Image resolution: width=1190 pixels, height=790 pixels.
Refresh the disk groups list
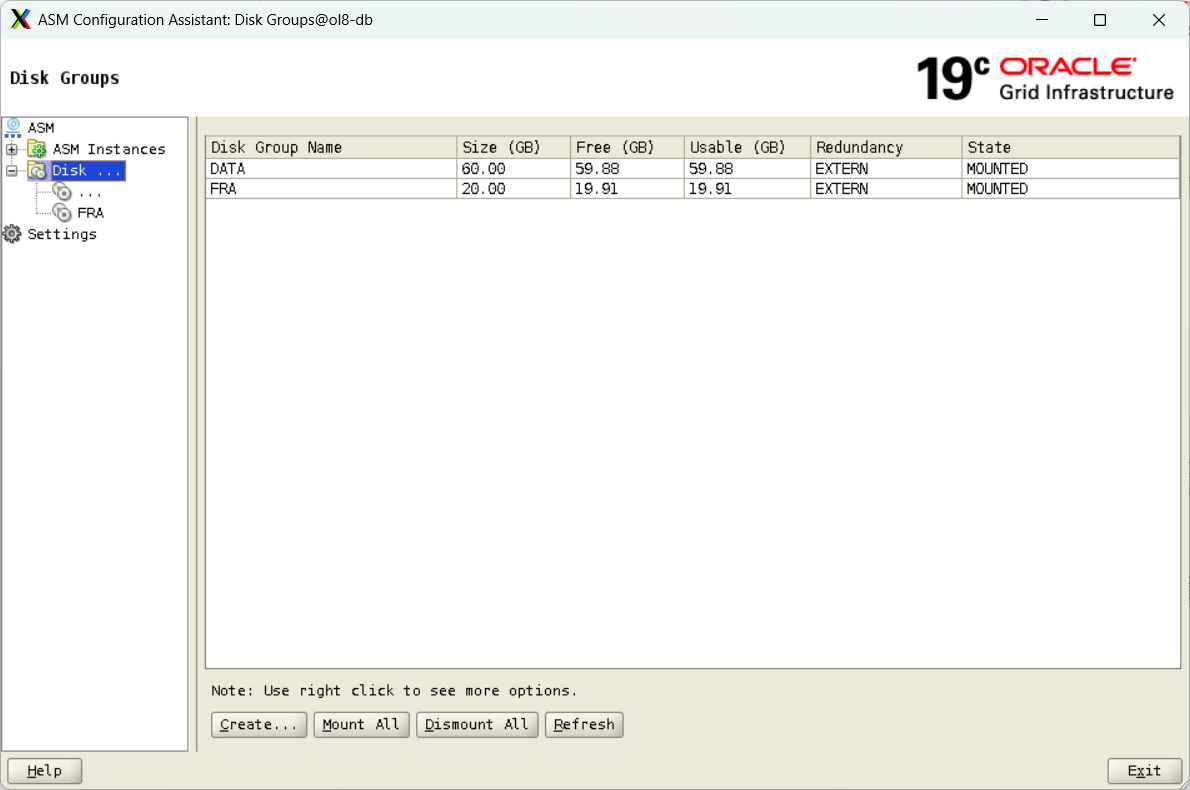coord(584,725)
